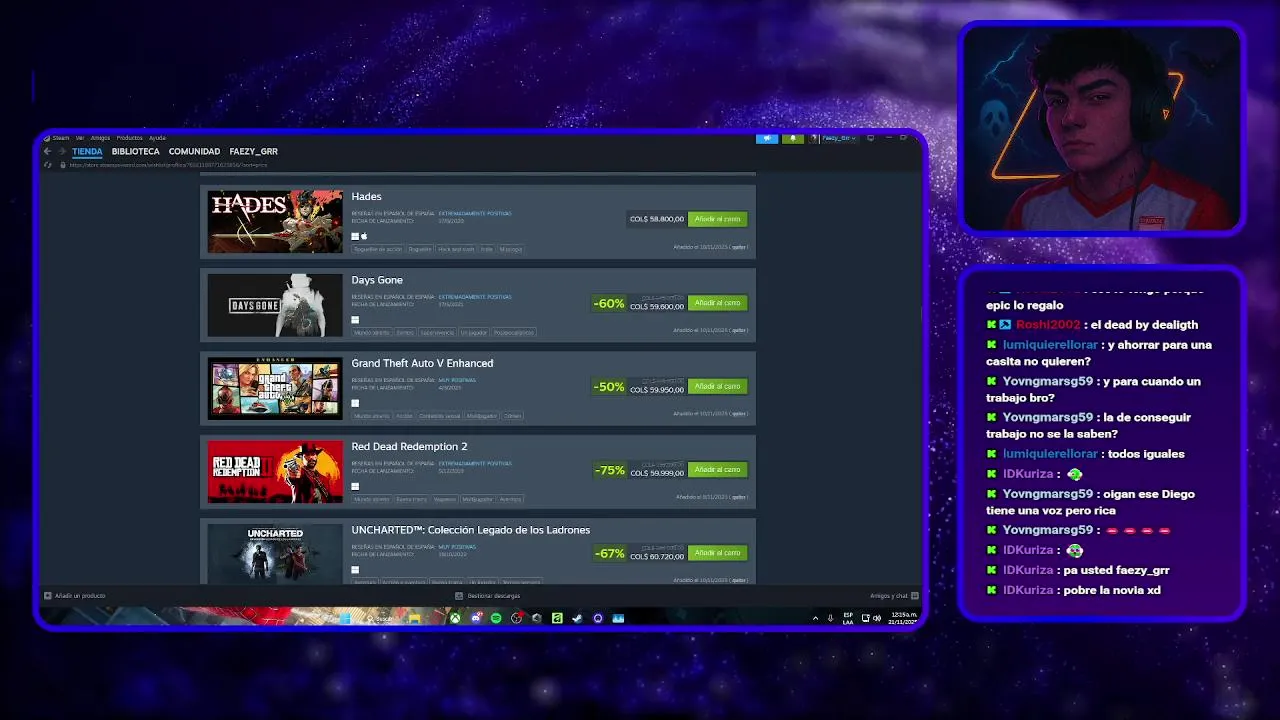Click streamer webcam overlay image
Screen dimensions: 1280x720
tap(1102, 127)
